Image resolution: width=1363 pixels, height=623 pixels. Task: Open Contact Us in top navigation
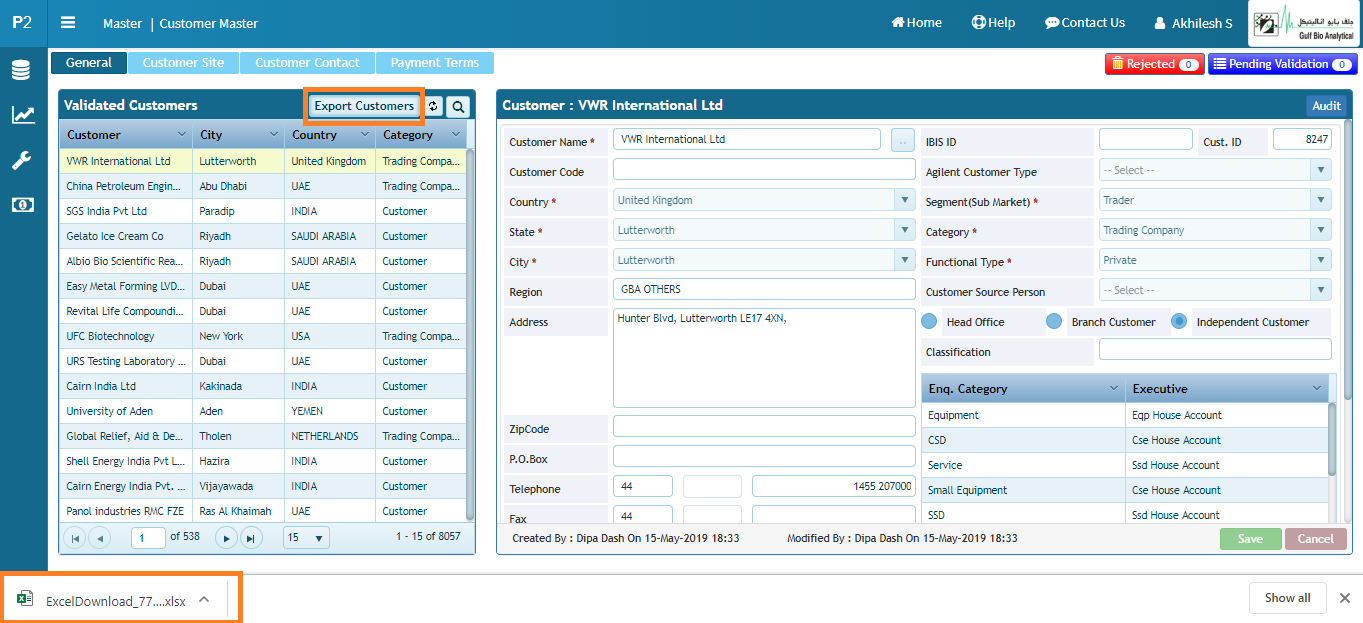1085,22
